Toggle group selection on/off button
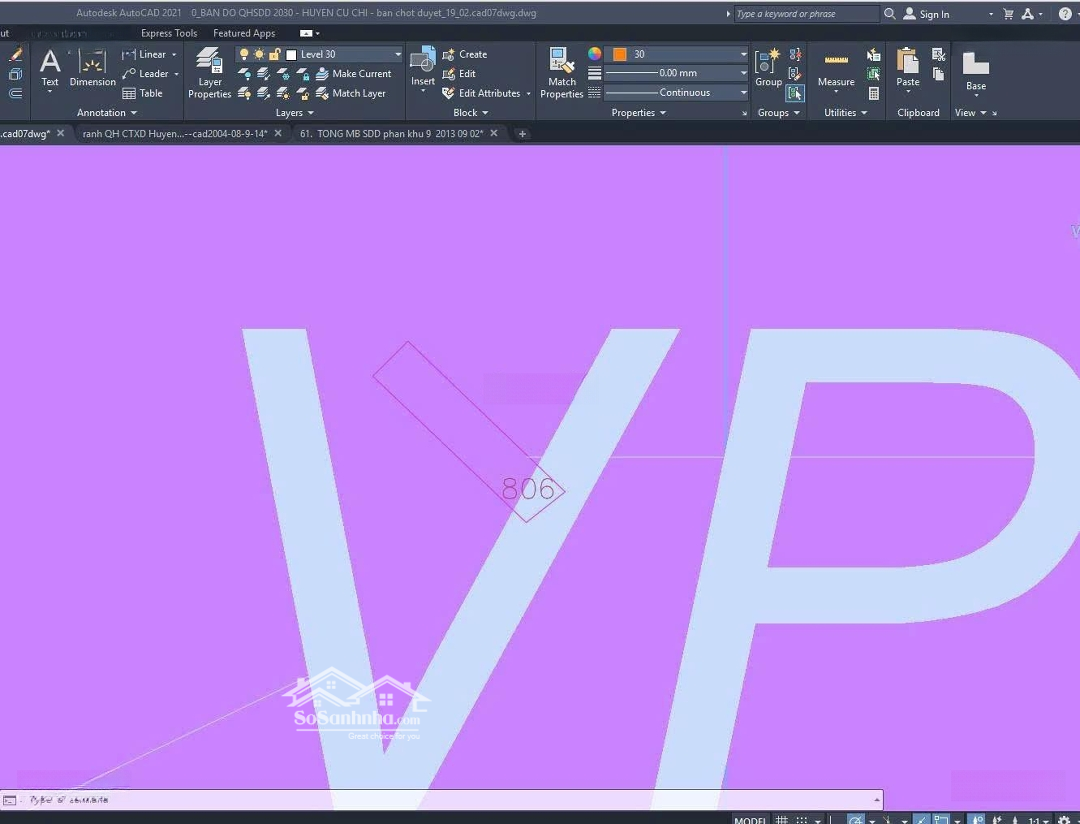Screen dimensions: 1080x824 pos(795,93)
